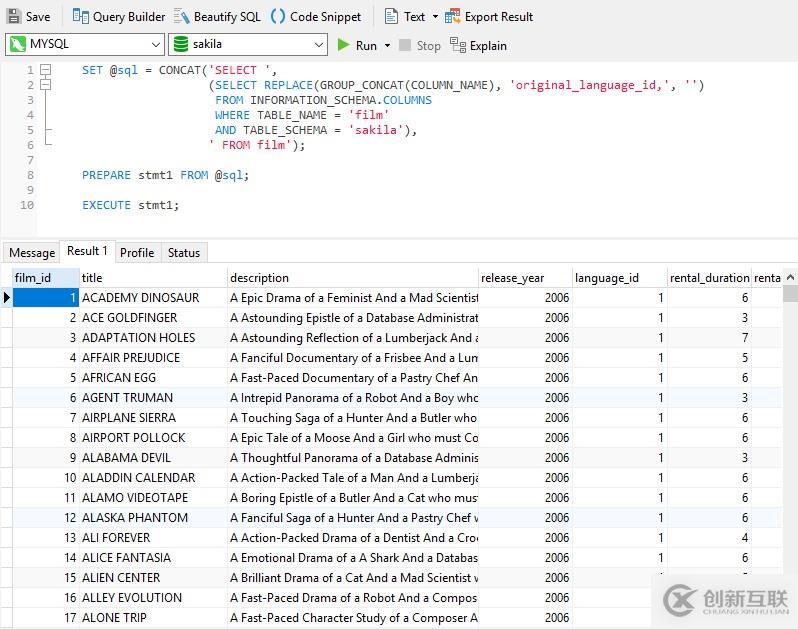Click the film_id column header
798x629 pixels.
[45, 278]
